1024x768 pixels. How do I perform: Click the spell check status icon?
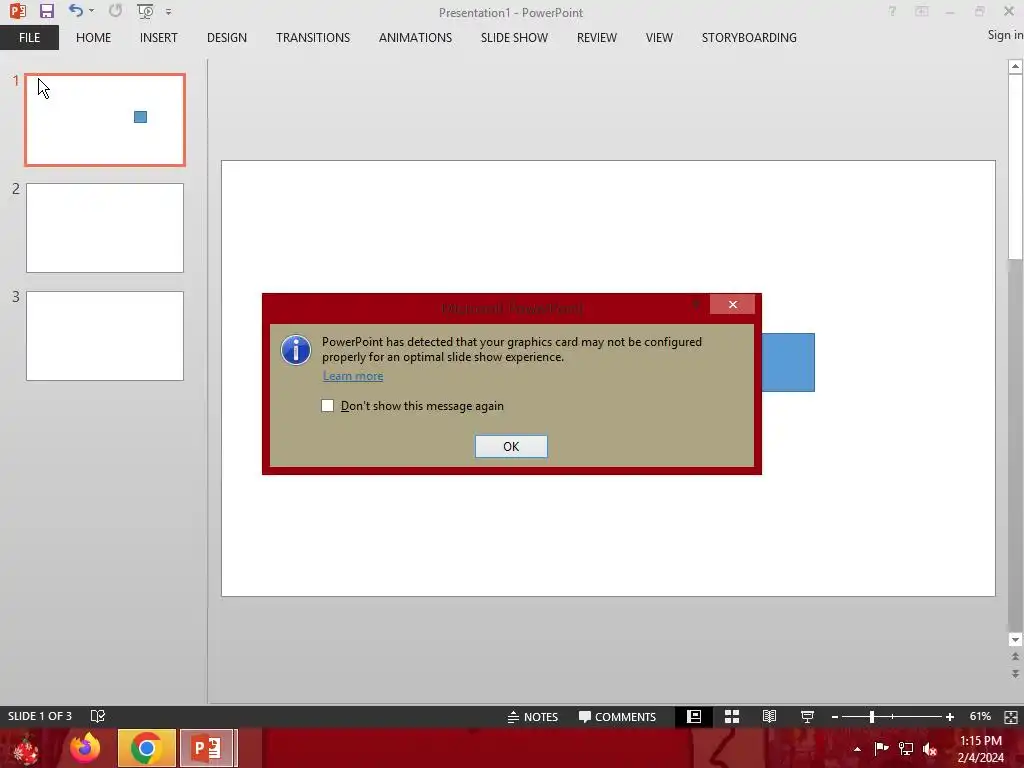98,716
